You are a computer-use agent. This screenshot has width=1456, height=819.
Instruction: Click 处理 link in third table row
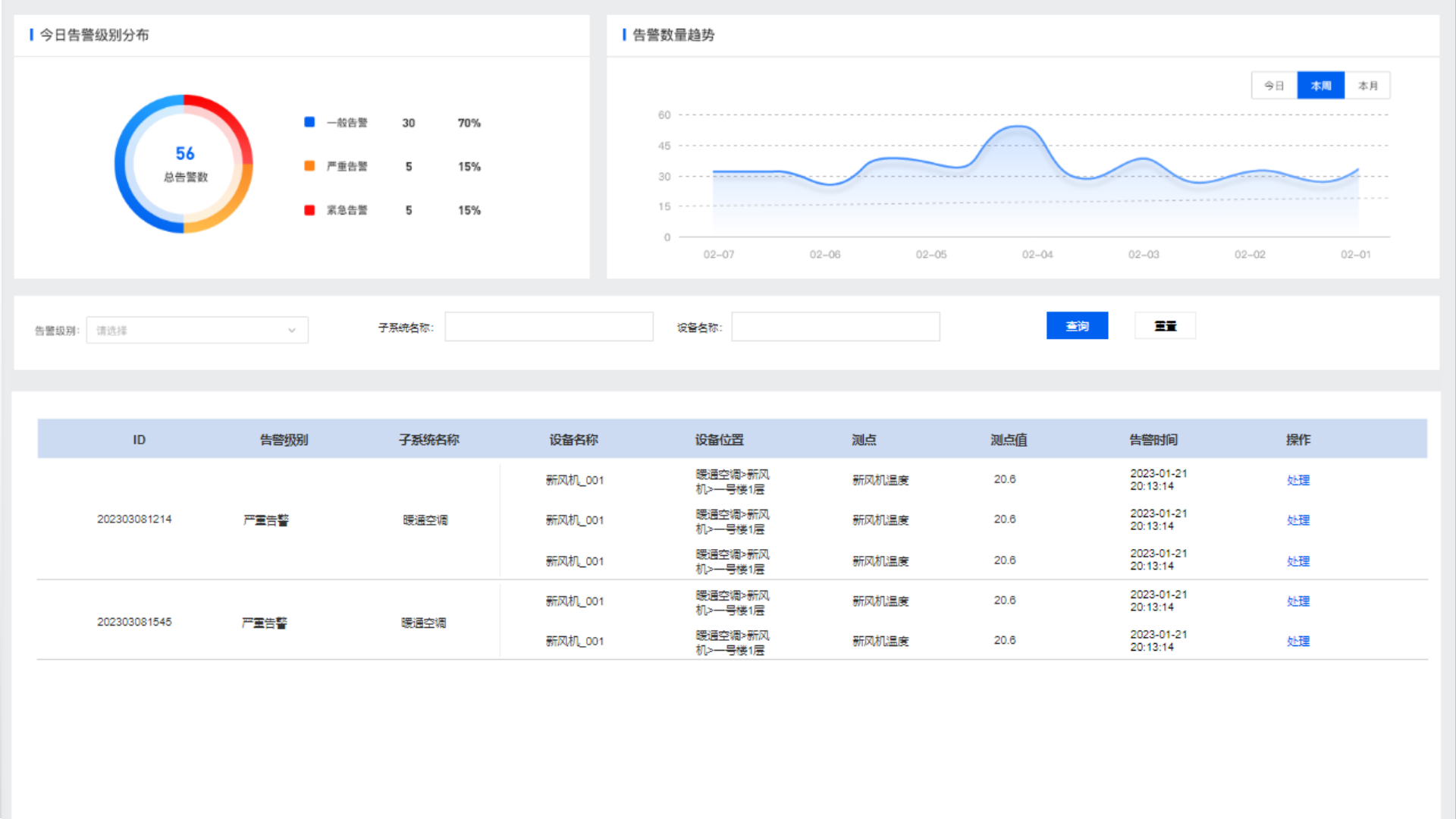[x=1298, y=561]
